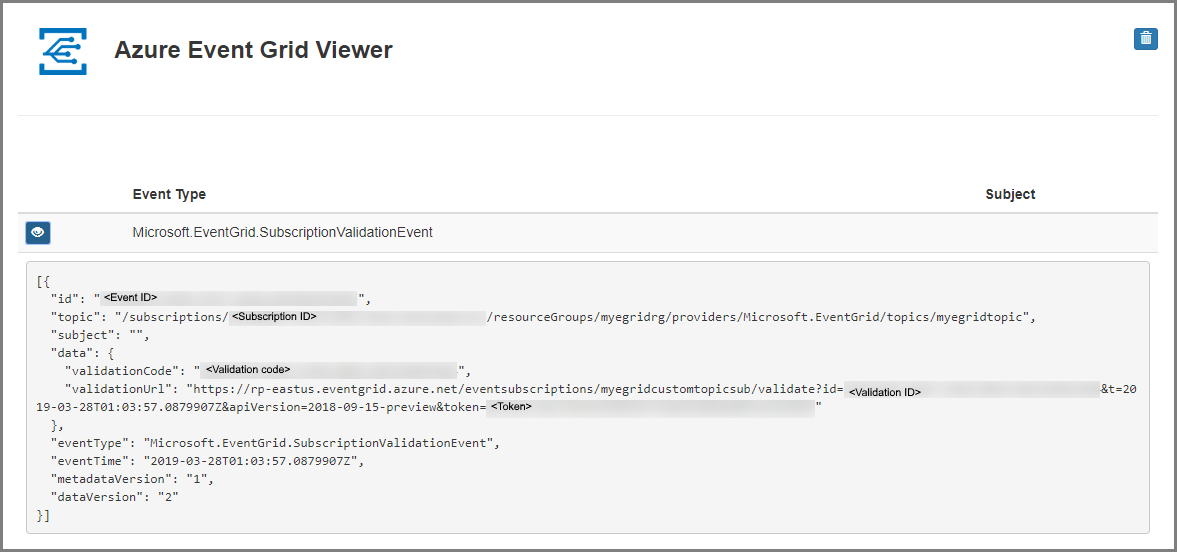Click the Token placeholder in URL
The image size is (1177, 552).
[651, 408]
